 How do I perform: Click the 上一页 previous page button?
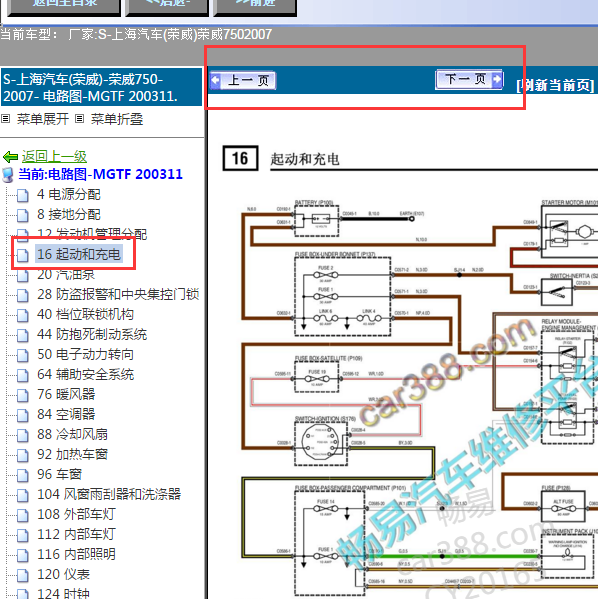click(x=243, y=81)
